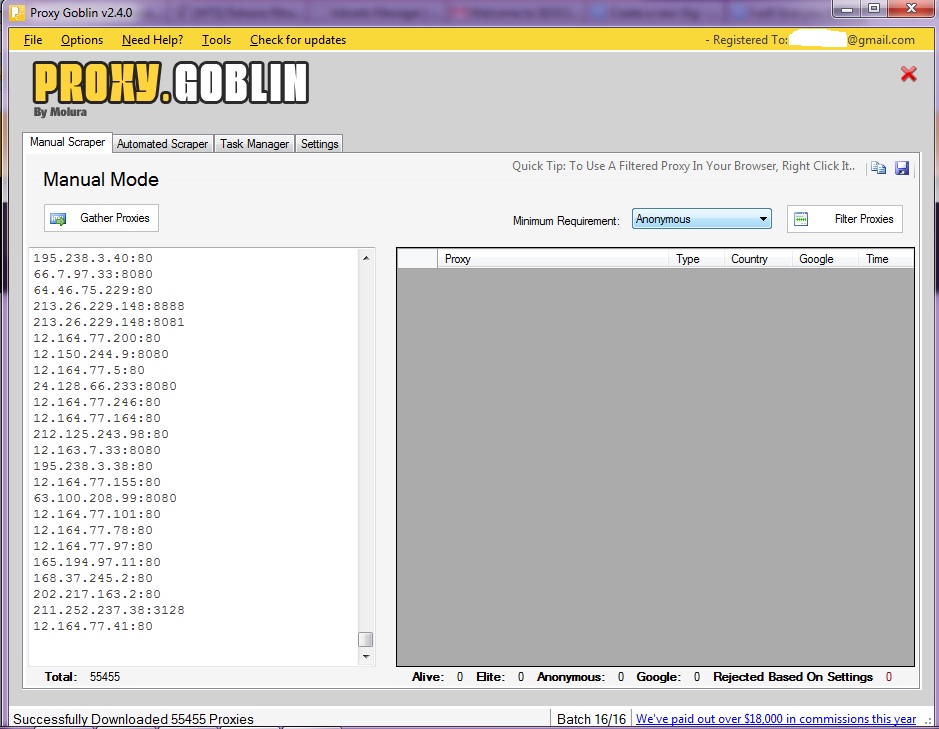Click proxy entry 211.252.237.38:3128
Screen dimensions: 939x729
109,610
